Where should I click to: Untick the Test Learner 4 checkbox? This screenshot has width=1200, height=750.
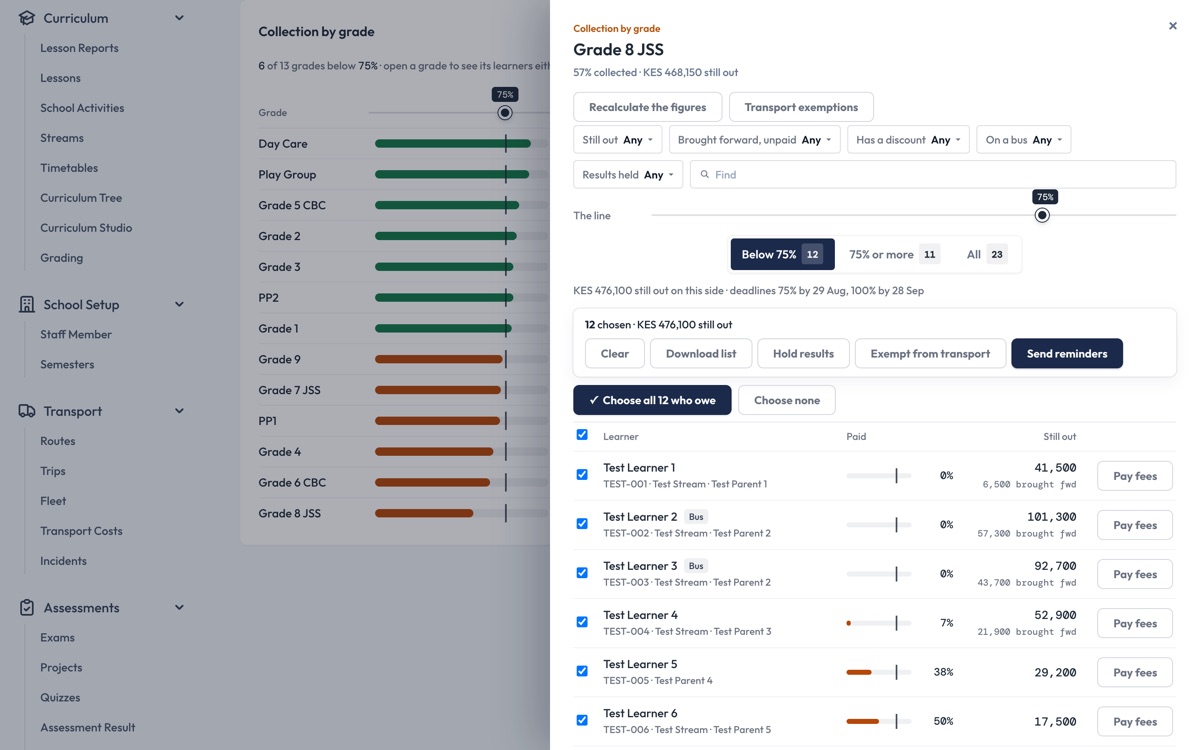pyautogui.click(x=582, y=622)
